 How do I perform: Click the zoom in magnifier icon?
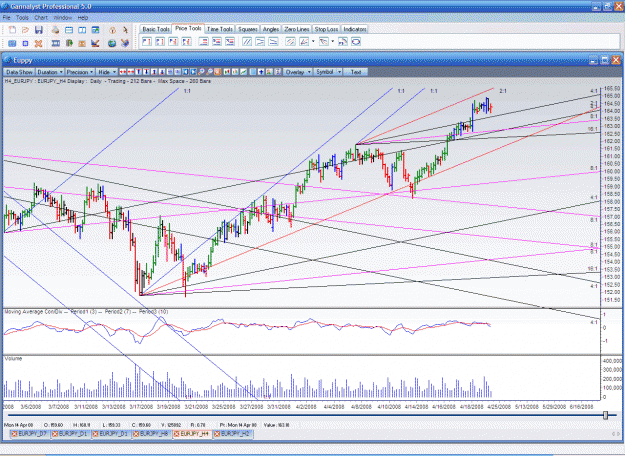pyautogui.click(x=201, y=72)
